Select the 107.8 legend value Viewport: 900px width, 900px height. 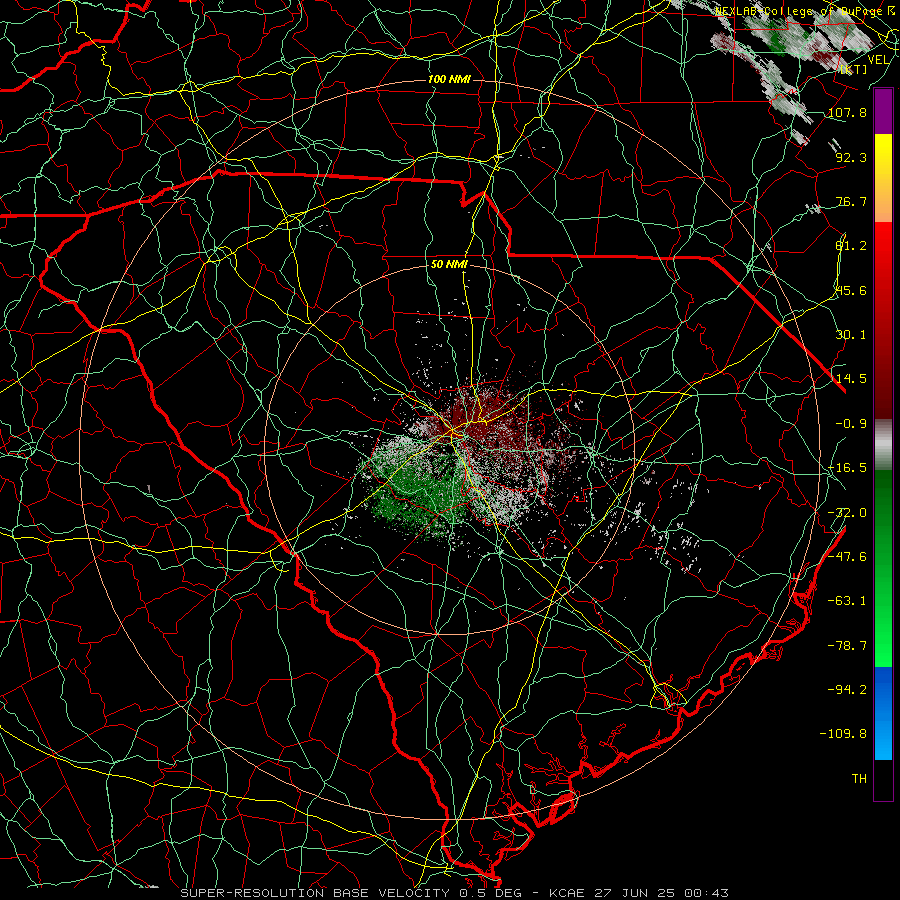click(847, 112)
